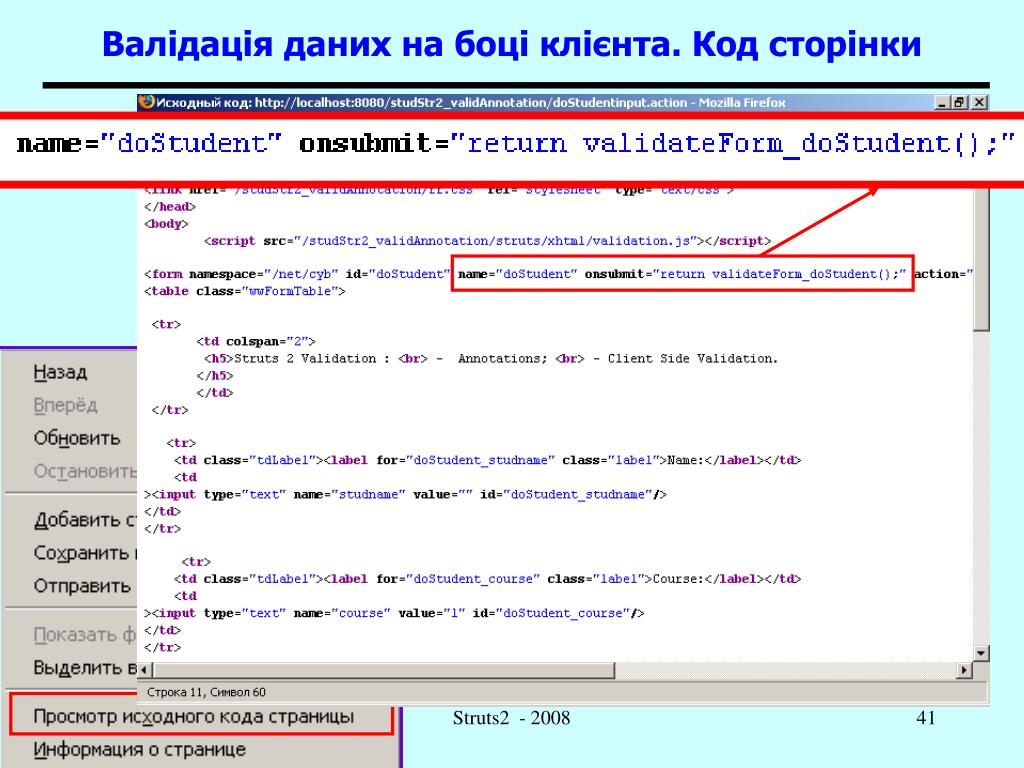Image resolution: width=1024 pixels, height=768 pixels.
Task: Close the Mozilla Firefox source code window
Action: tap(979, 102)
